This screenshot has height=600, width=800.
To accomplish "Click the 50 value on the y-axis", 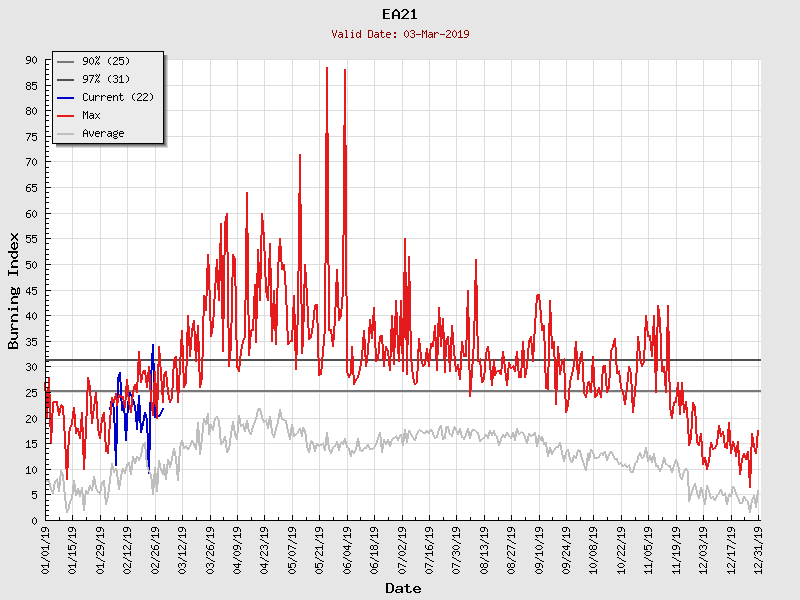I will [x=31, y=265].
